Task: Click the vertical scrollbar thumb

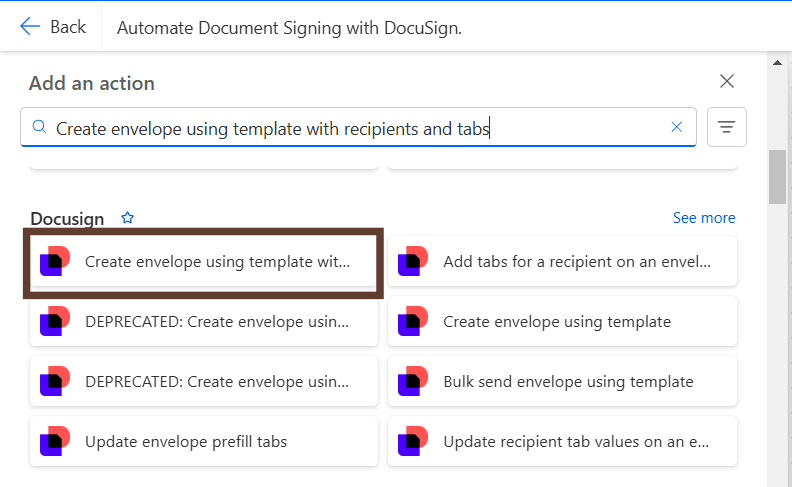Action: (x=776, y=177)
